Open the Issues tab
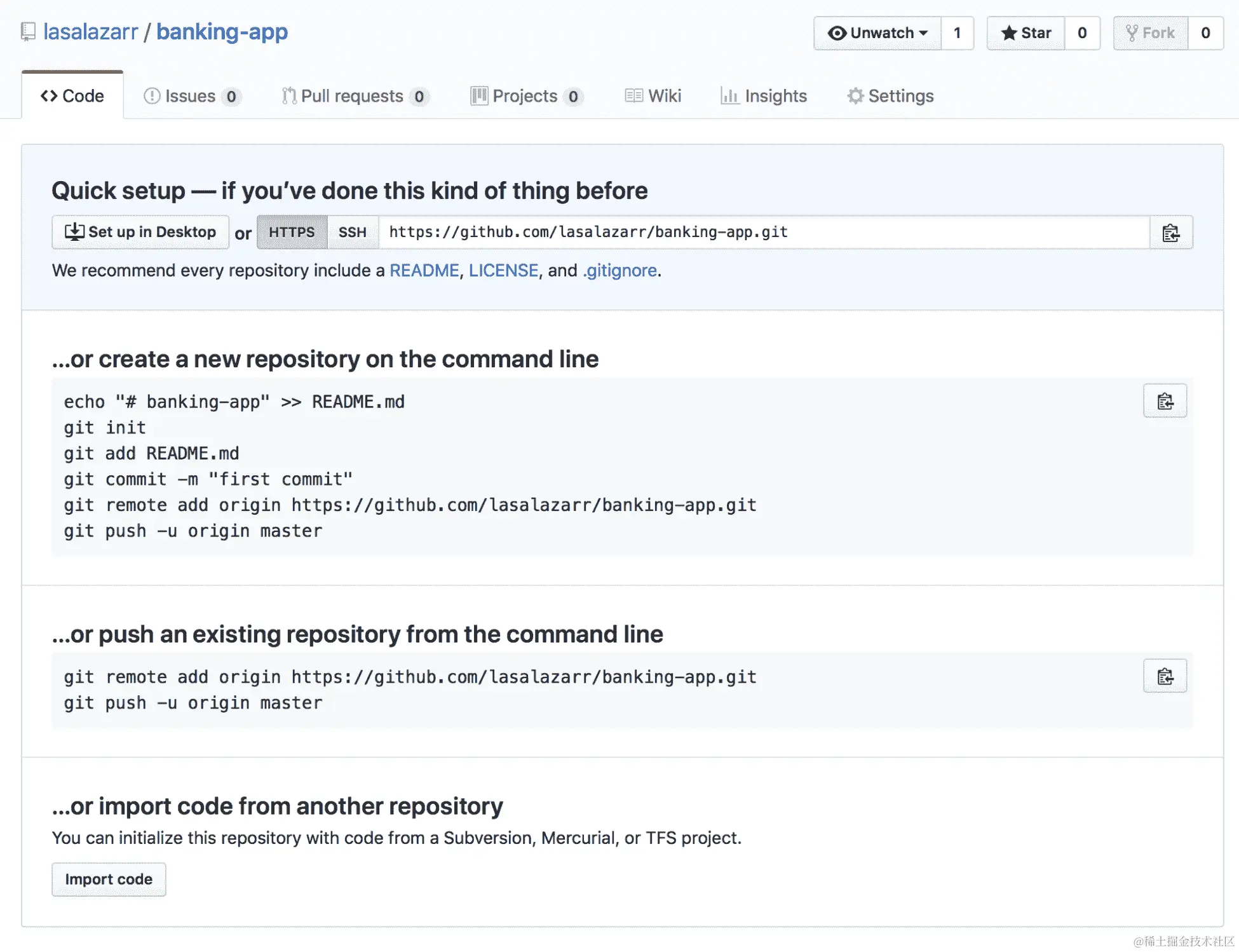This screenshot has width=1239, height=952. coord(191,96)
